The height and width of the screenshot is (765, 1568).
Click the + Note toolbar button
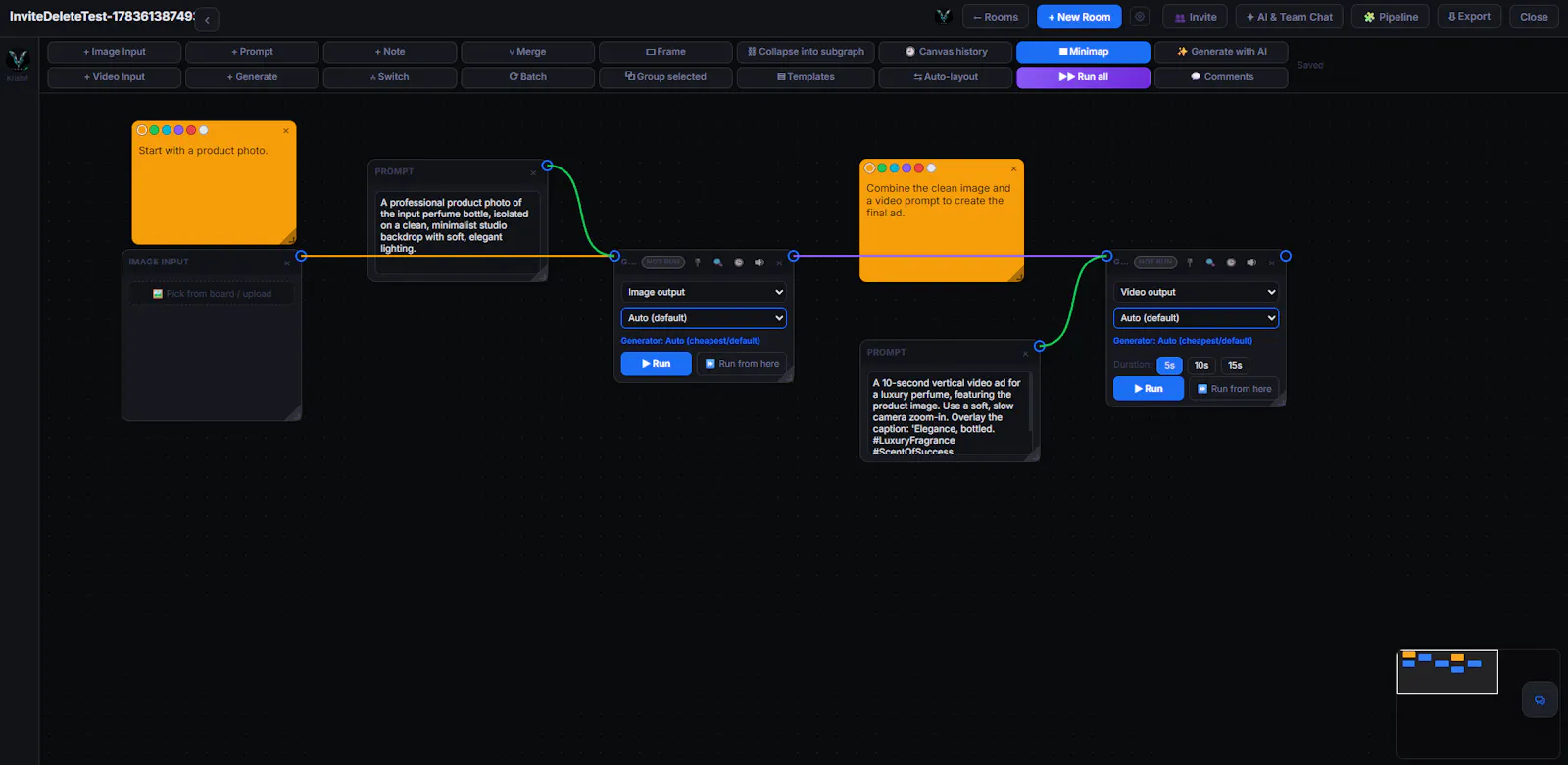tap(390, 52)
